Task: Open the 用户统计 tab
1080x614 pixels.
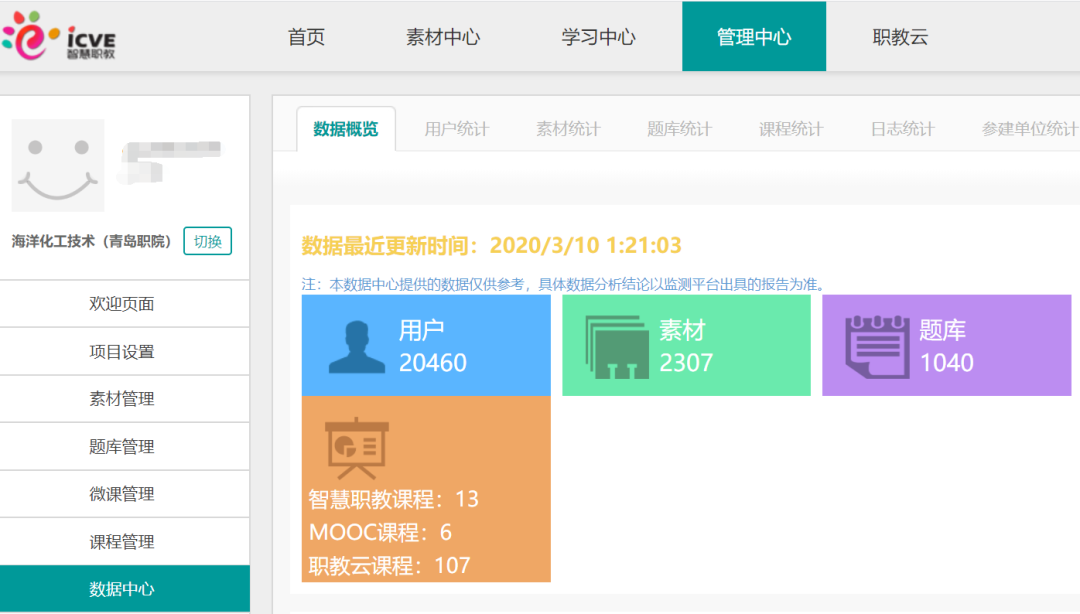Action: [455, 128]
